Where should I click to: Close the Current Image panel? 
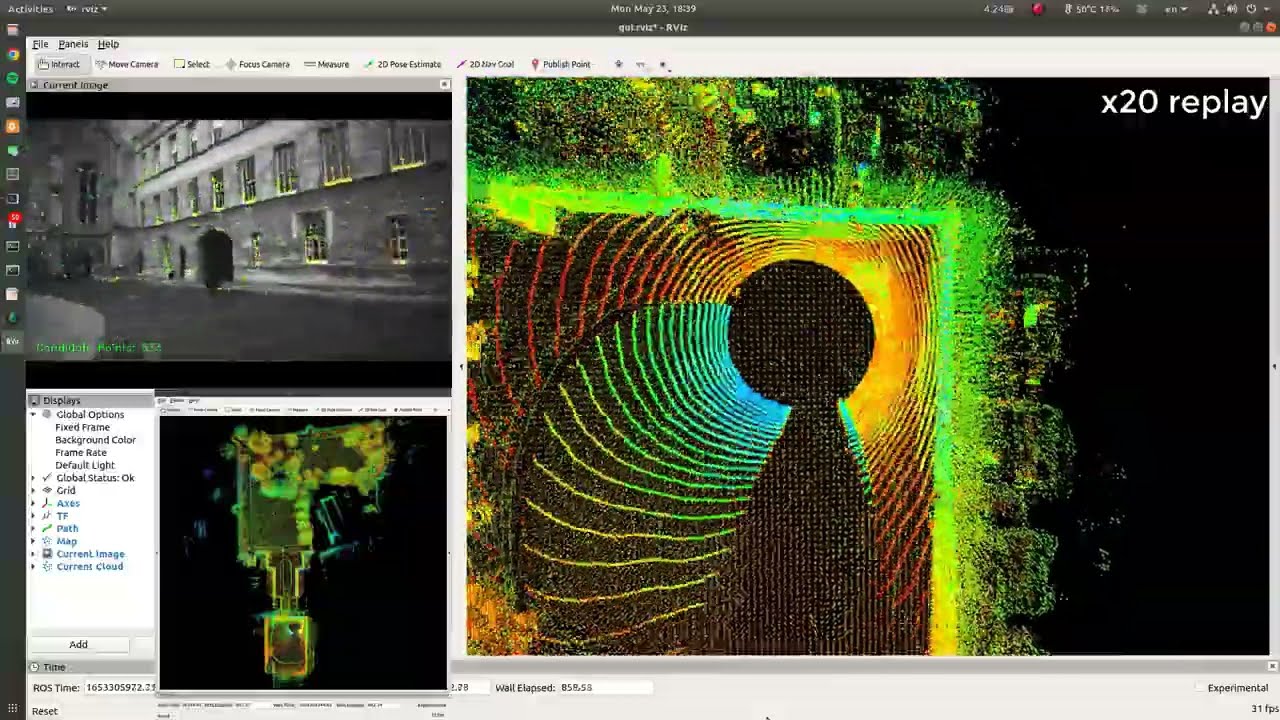pyautogui.click(x=445, y=85)
